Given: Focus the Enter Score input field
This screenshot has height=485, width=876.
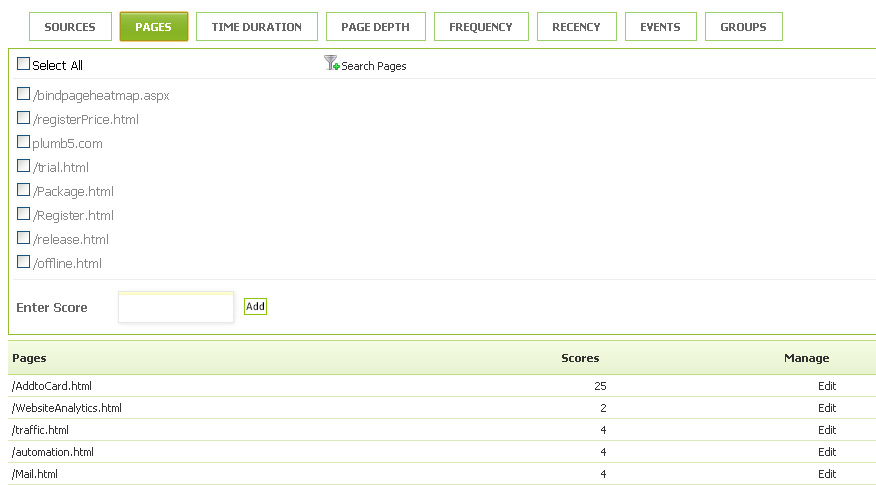Looking at the screenshot, I should coord(176,307).
